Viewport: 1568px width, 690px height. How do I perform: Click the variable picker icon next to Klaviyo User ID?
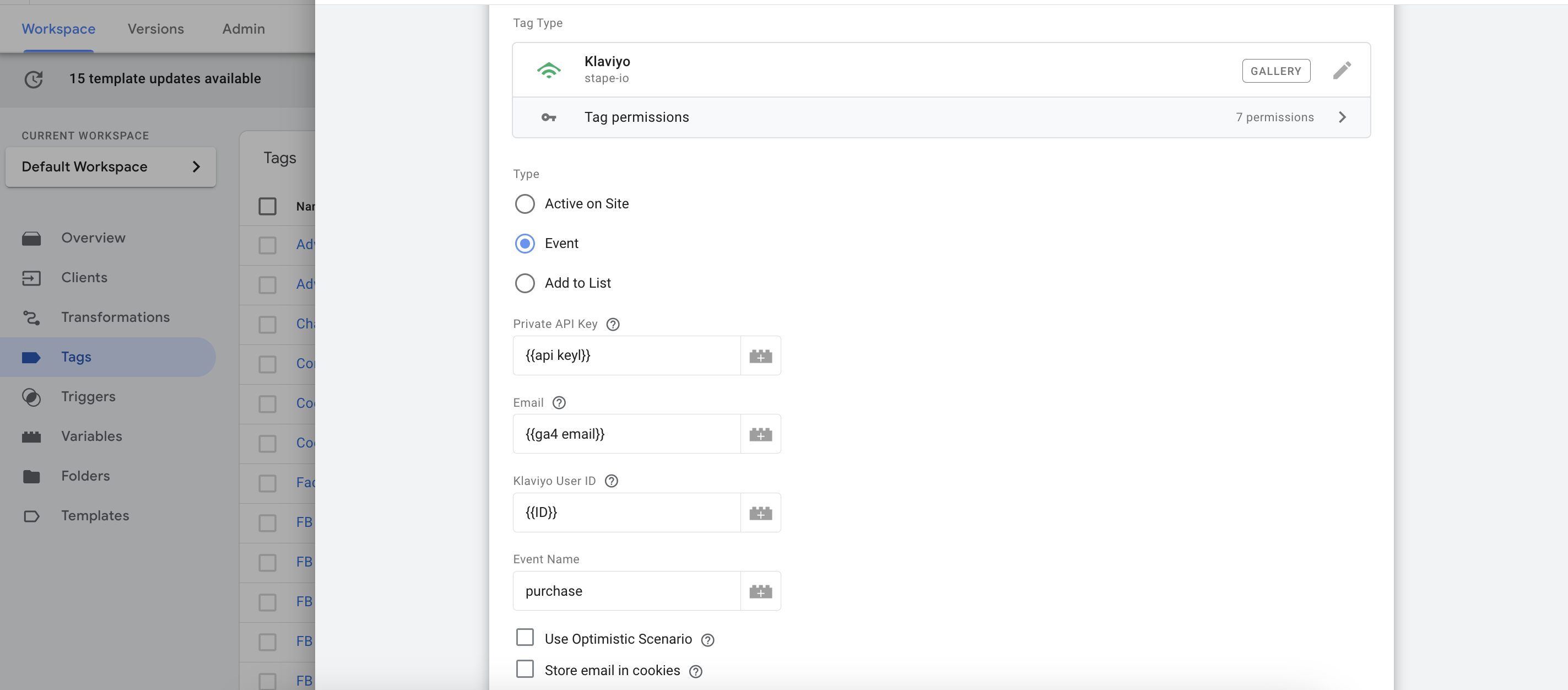(x=761, y=512)
